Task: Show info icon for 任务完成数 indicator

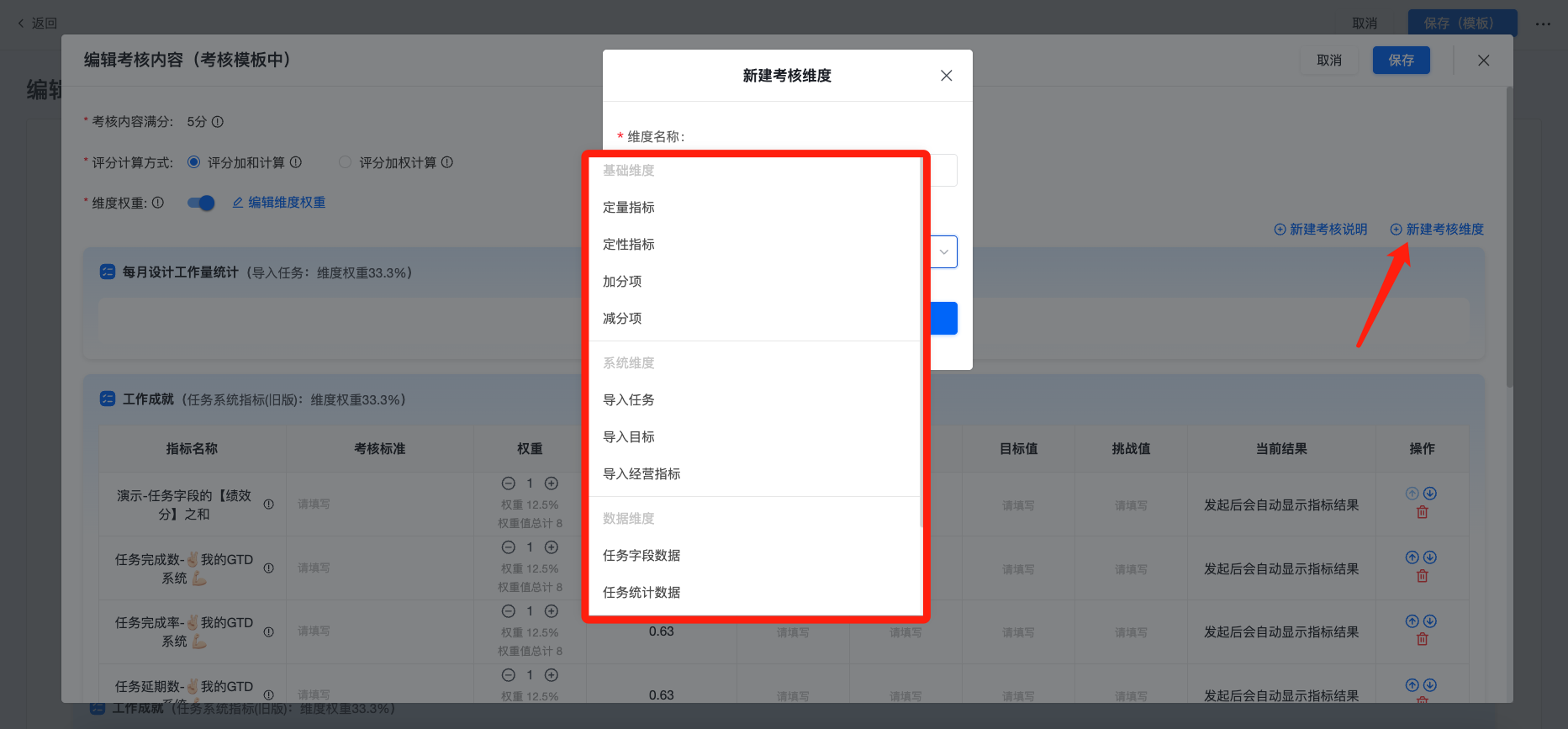Action: coord(269,568)
